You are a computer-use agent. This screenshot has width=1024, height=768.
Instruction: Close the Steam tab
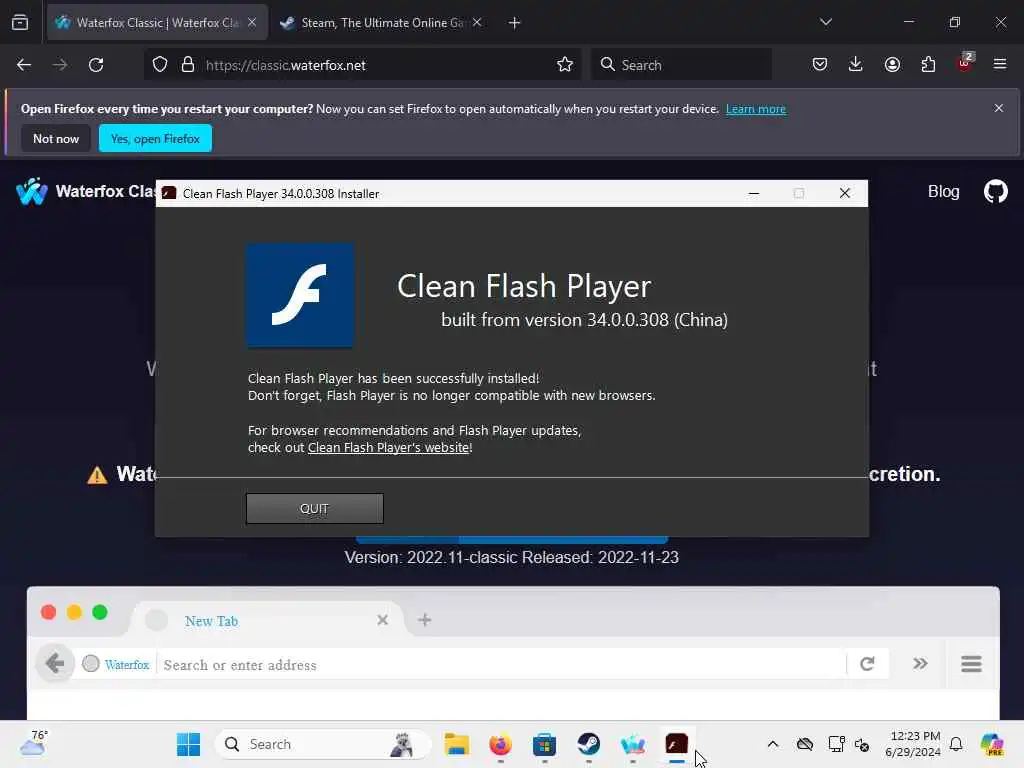tap(477, 23)
